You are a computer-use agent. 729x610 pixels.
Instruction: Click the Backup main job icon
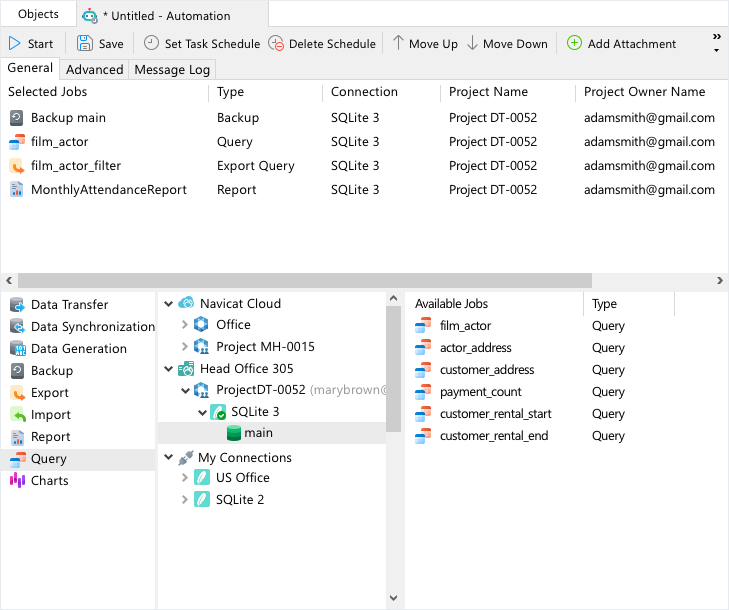pos(16,118)
